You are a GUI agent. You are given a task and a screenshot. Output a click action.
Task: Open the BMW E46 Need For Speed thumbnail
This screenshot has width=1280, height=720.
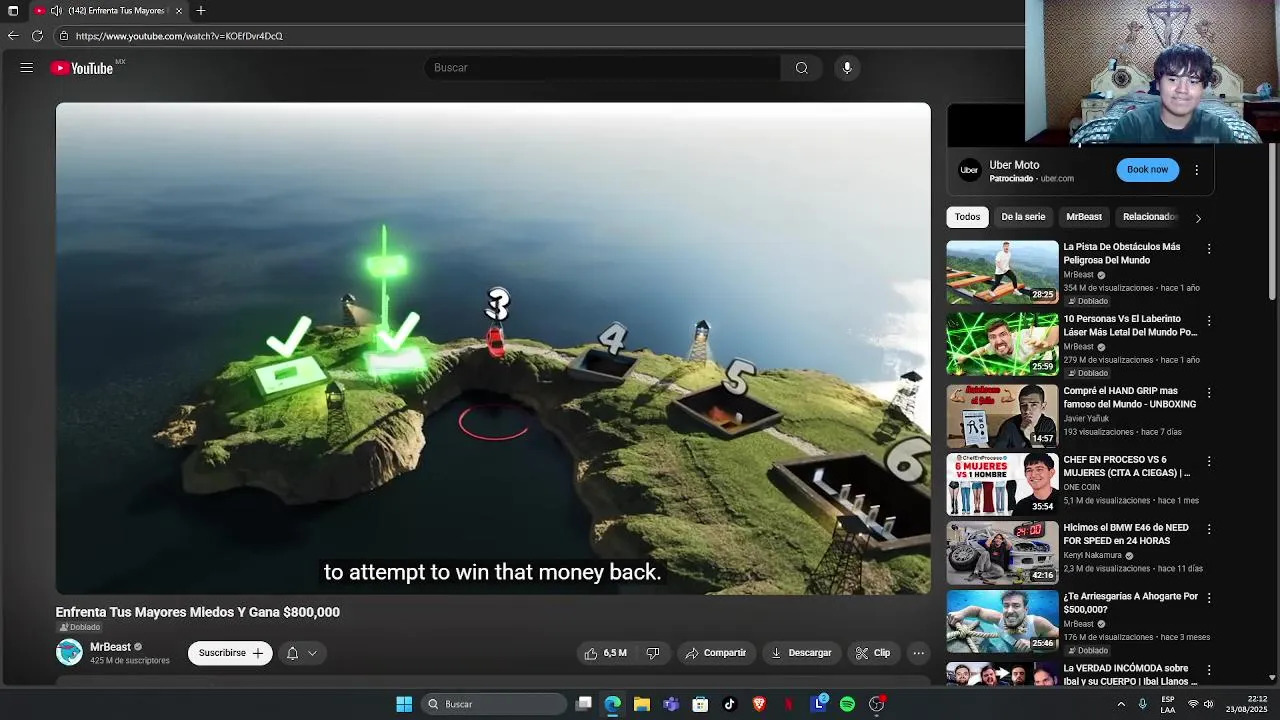1002,553
